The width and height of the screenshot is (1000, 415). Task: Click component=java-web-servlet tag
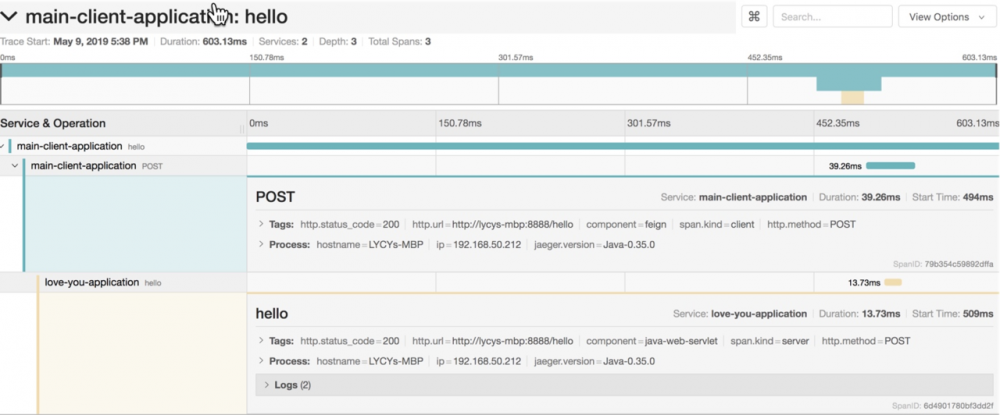pos(652,341)
